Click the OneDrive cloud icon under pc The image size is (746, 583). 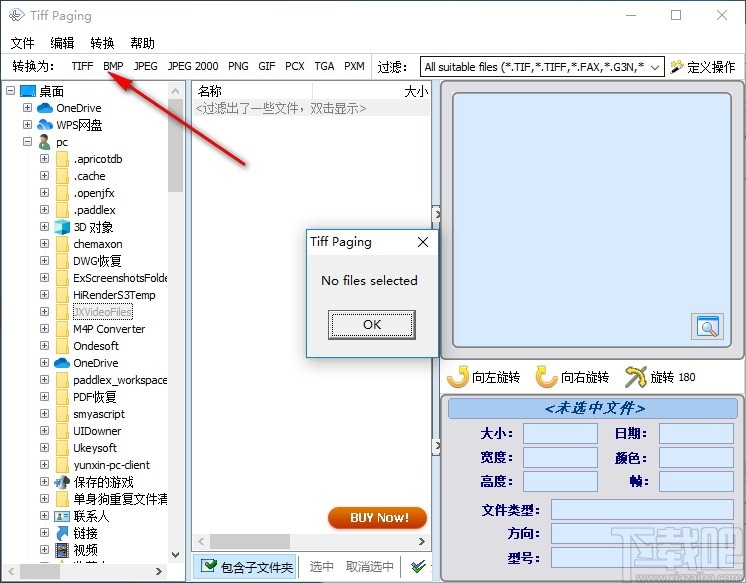[x=62, y=363]
